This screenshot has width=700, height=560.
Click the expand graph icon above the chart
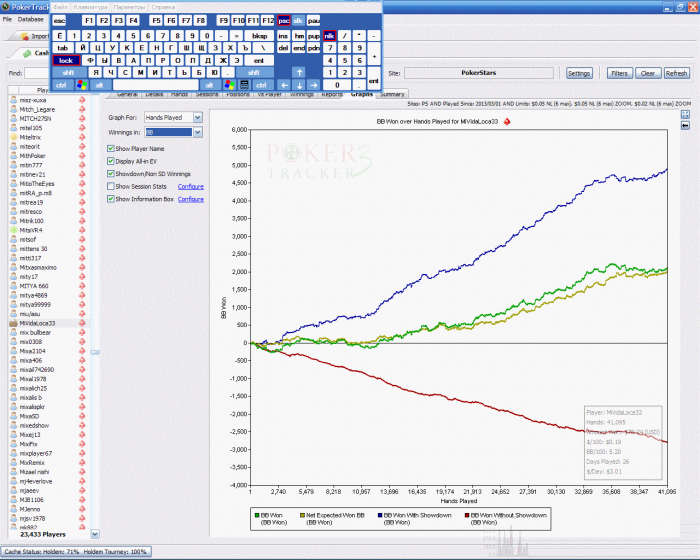coord(685,115)
